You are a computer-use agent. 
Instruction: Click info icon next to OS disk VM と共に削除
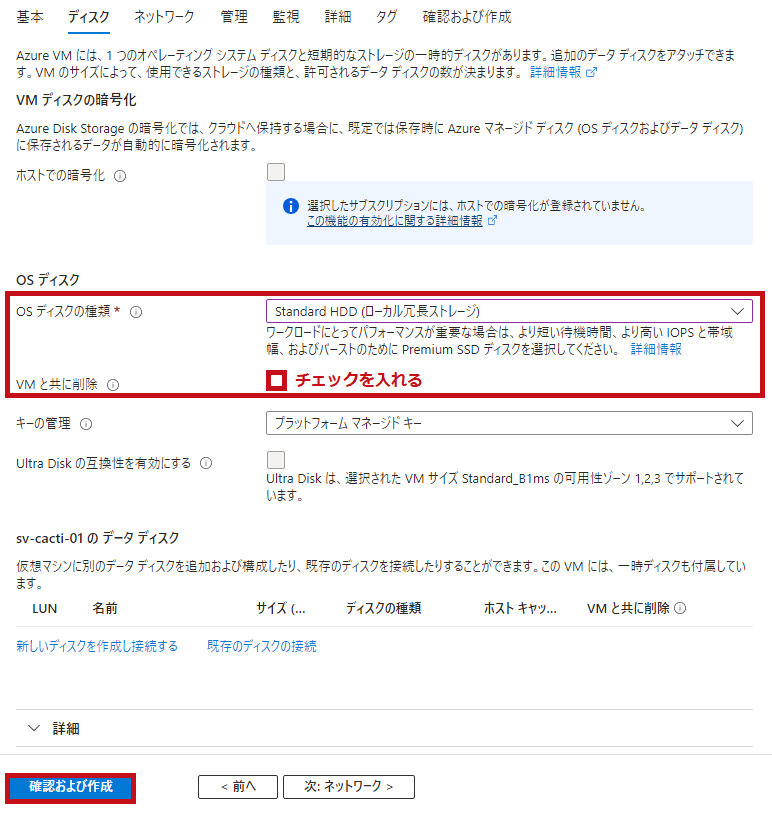pos(113,385)
